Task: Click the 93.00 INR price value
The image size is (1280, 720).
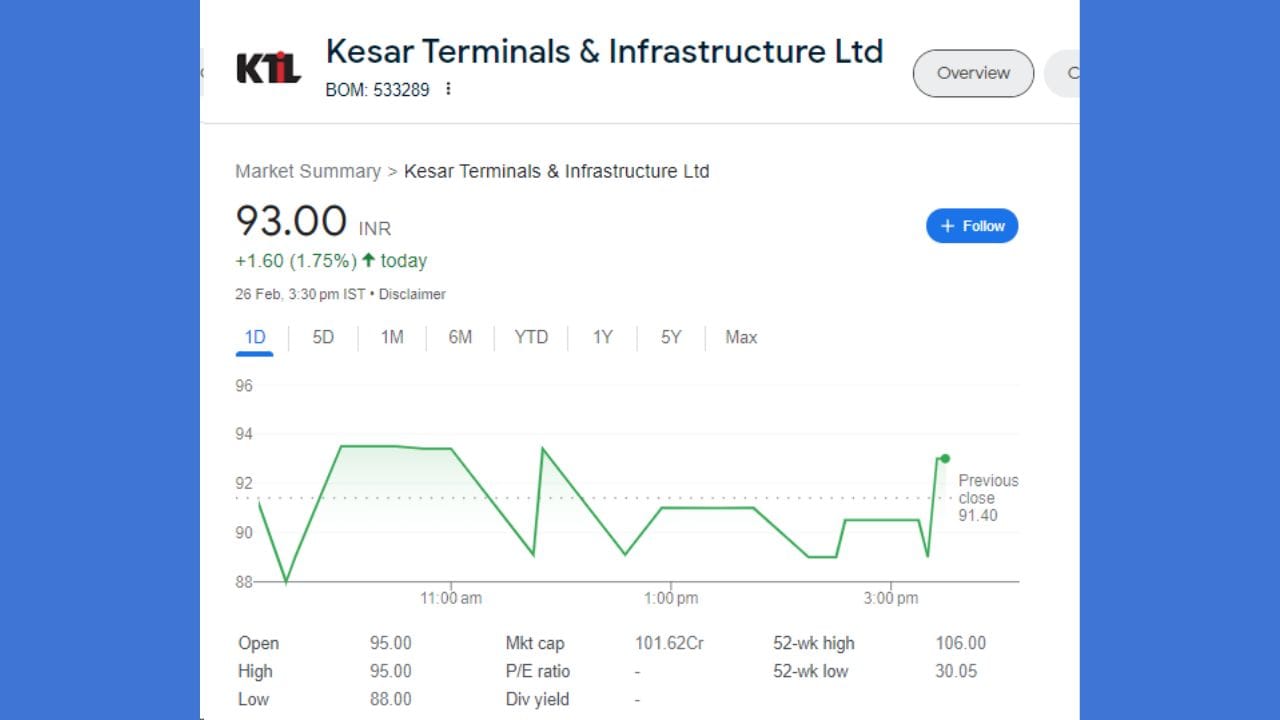Action: 291,221
